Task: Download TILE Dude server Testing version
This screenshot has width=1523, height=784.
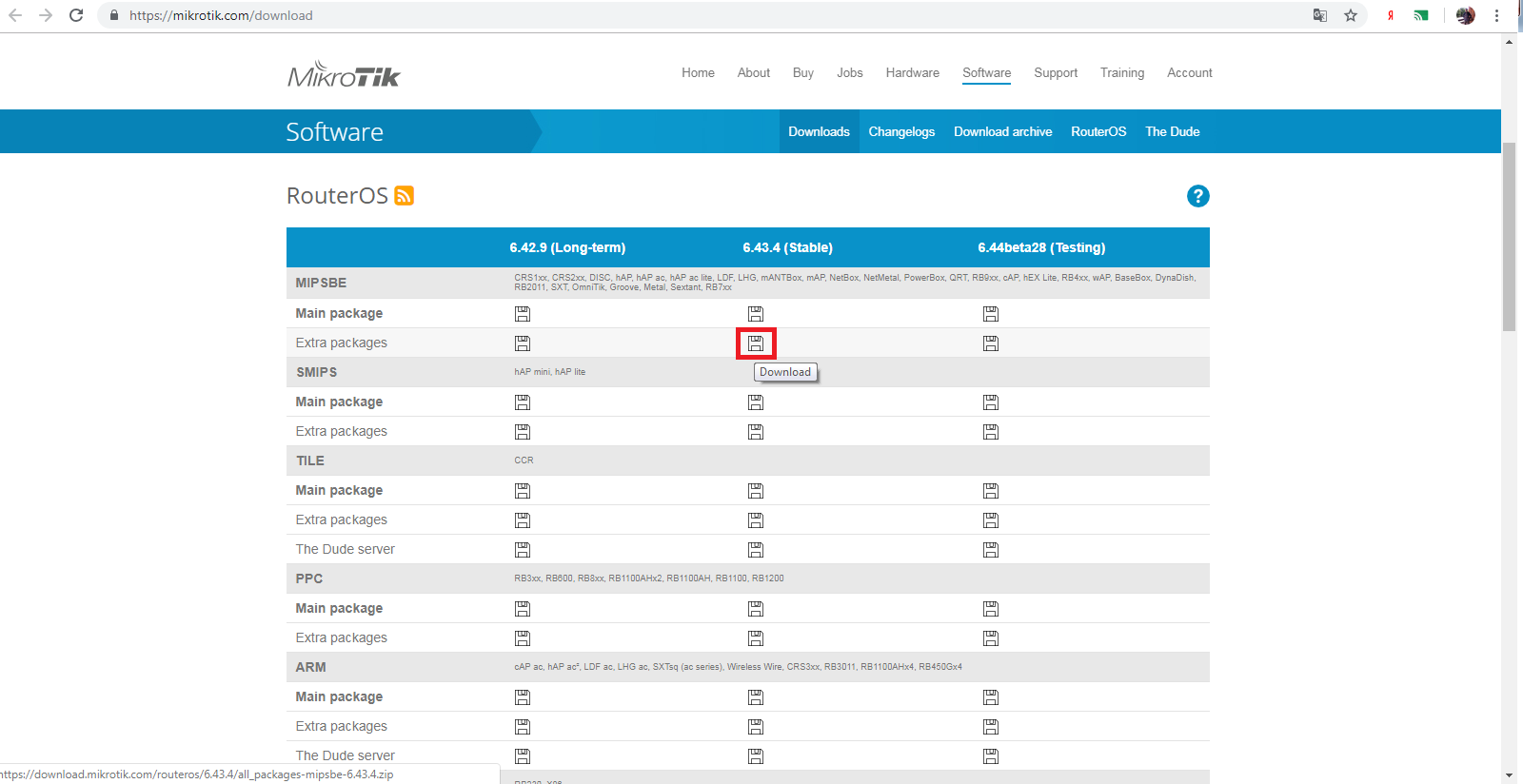Action: [991, 550]
